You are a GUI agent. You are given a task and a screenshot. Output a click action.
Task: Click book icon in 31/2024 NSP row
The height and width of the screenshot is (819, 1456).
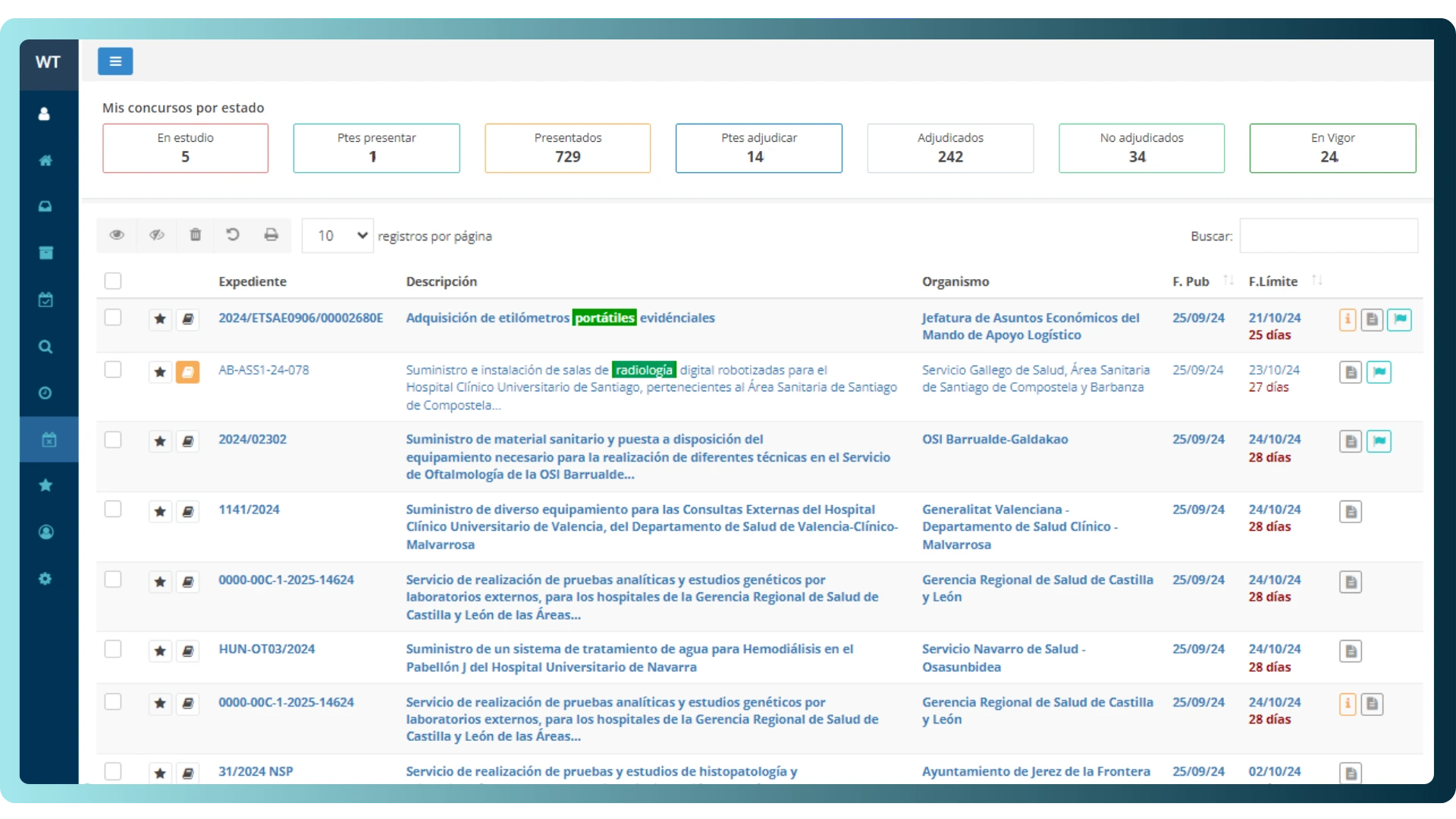click(188, 773)
